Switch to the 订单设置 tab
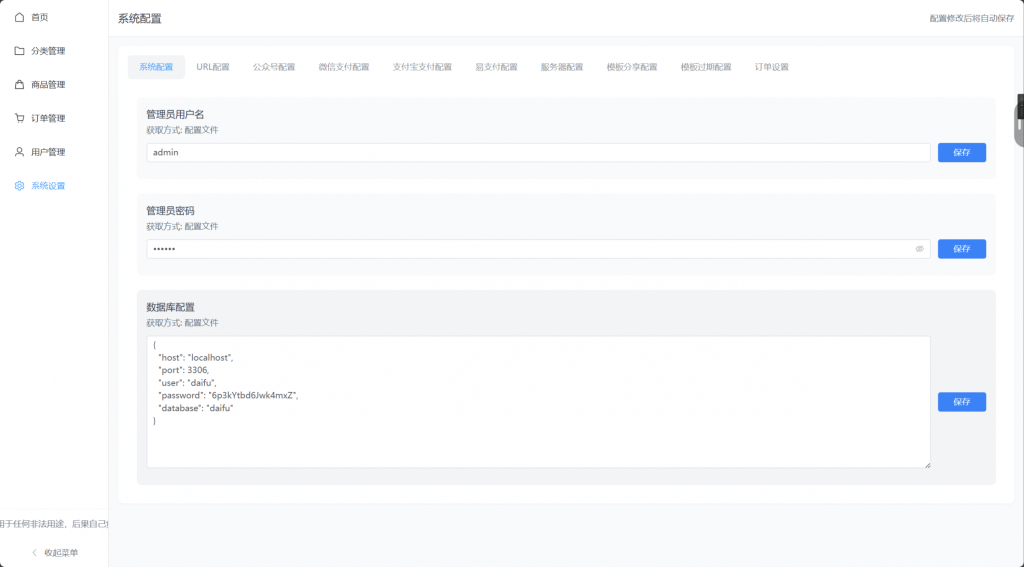Screen dimensions: 1024x567 [x=771, y=67]
